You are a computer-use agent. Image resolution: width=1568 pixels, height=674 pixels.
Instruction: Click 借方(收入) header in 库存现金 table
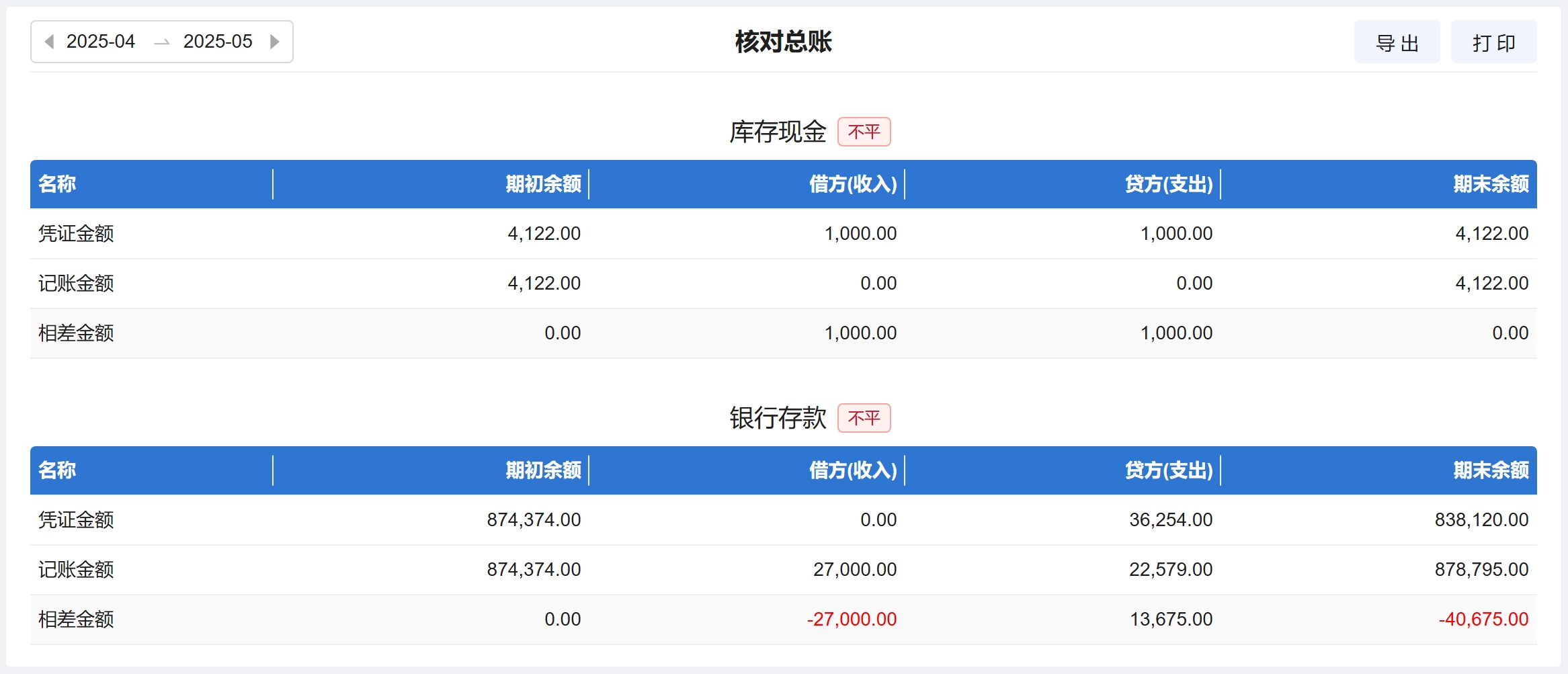pos(853,184)
